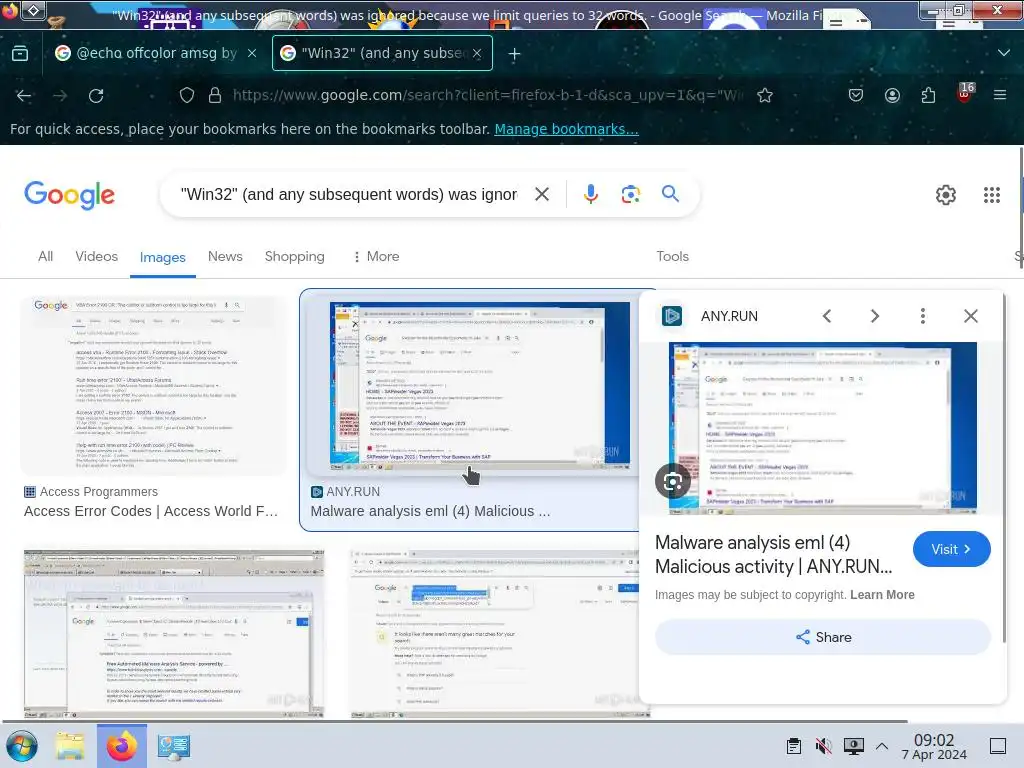Viewport: 1024px width, 768px height.
Task: Open 'Malware analysis eml (4) Malicious activity' title
Action: point(773,554)
